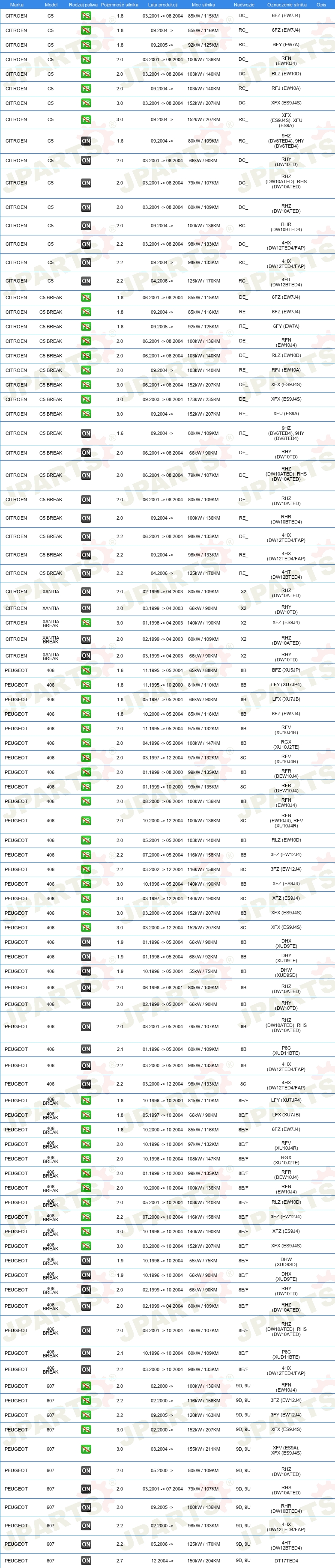Click the Nadwozie column header

pyautogui.click(x=244, y=4)
